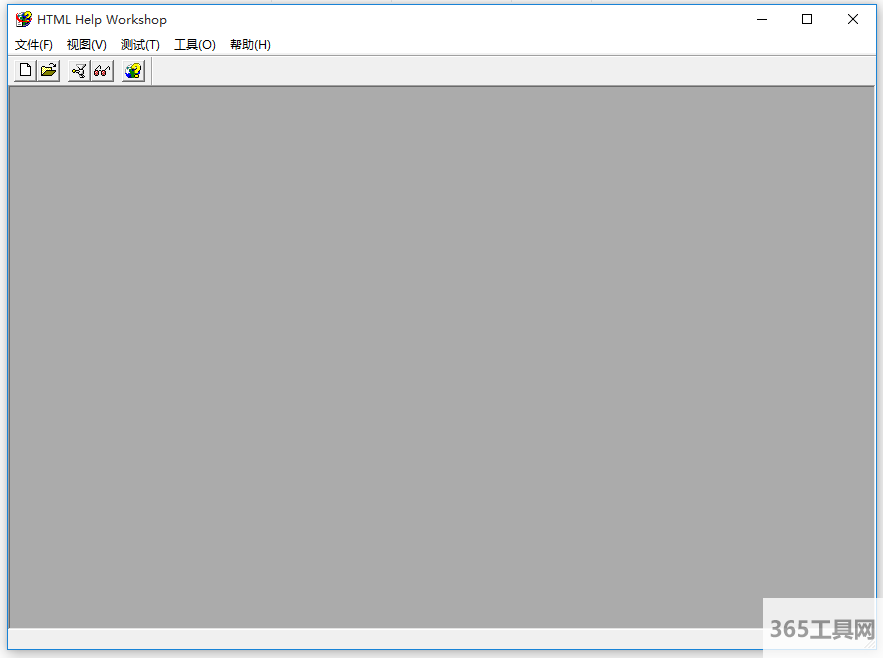Click the glasses View compiled file icon
Screen dimensions: 883x658
[102, 71]
